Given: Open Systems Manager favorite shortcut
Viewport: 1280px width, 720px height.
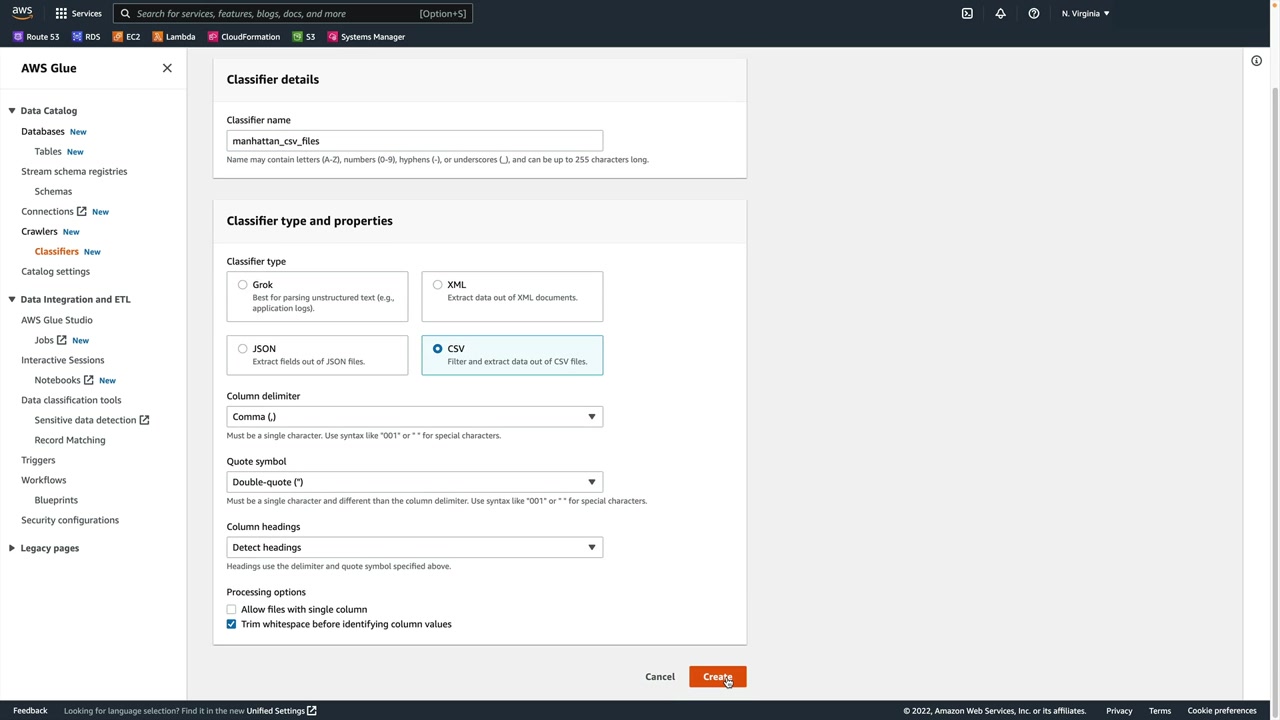Looking at the screenshot, I should tap(367, 37).
